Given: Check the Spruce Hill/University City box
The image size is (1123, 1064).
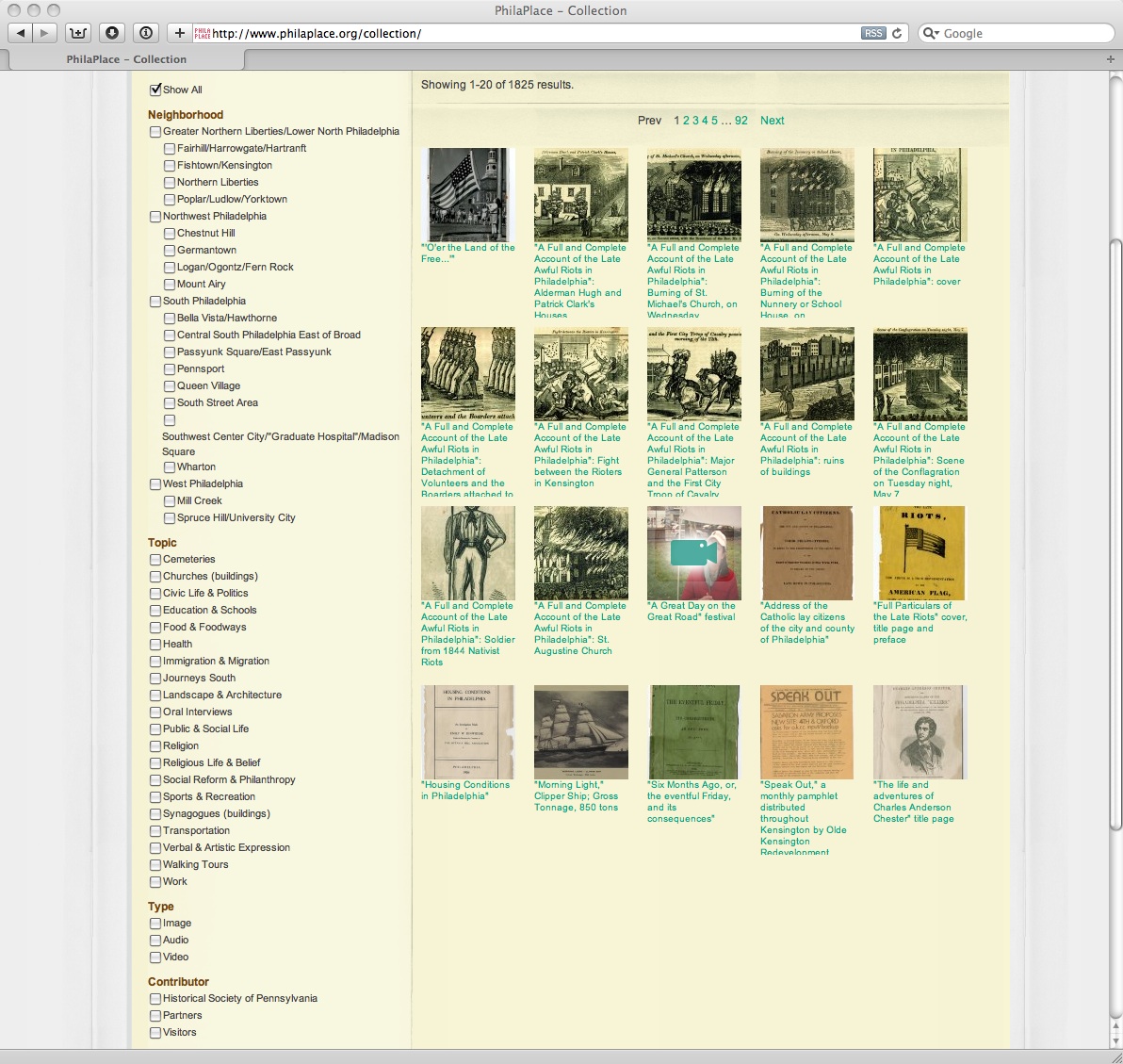Looking at the screenshot, I should coord(170,518).
